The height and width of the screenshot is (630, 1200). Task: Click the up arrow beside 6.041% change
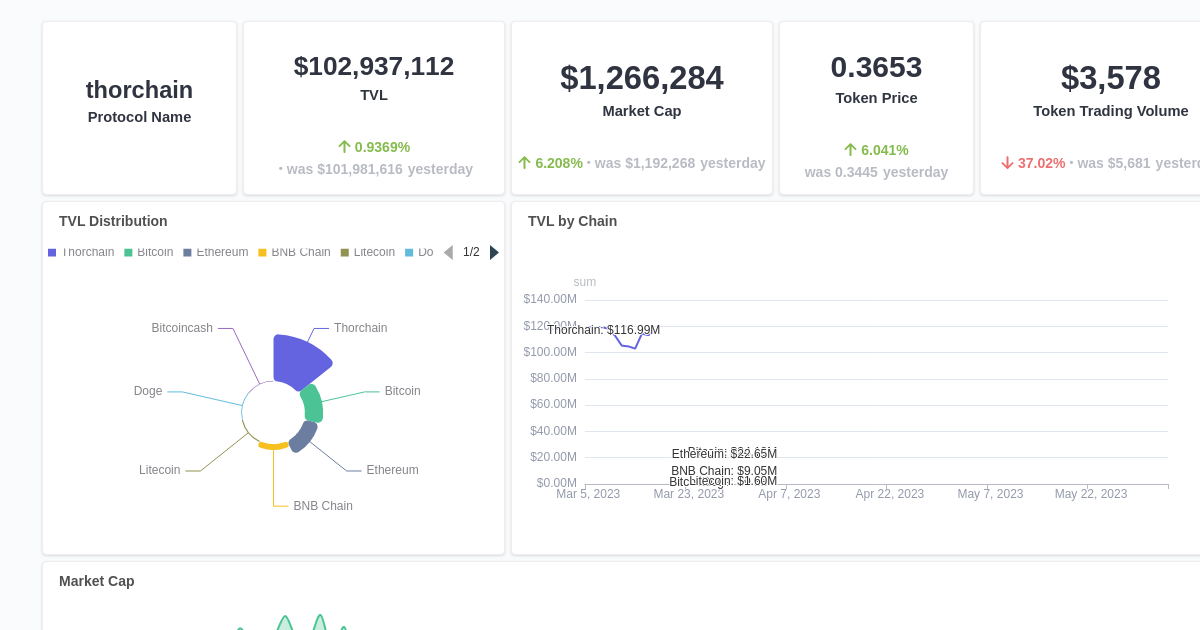pos(851,150)
